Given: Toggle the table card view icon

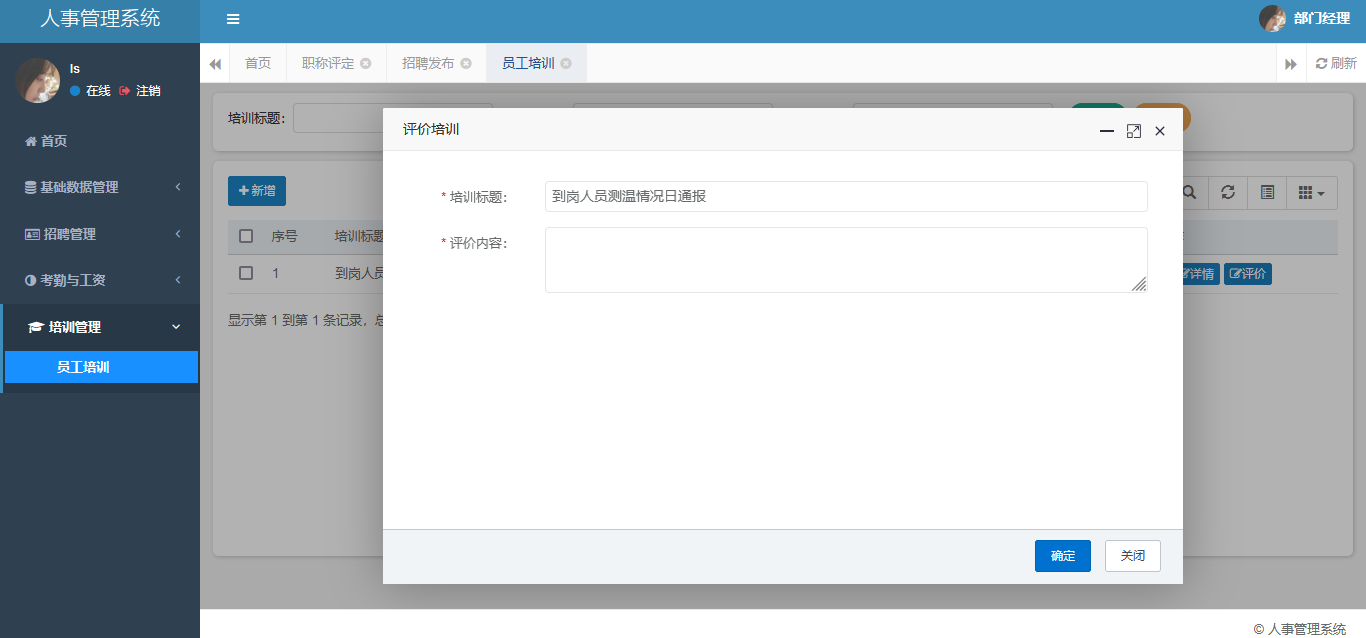Looking at the screenshot, I should tap(1267, 192).
